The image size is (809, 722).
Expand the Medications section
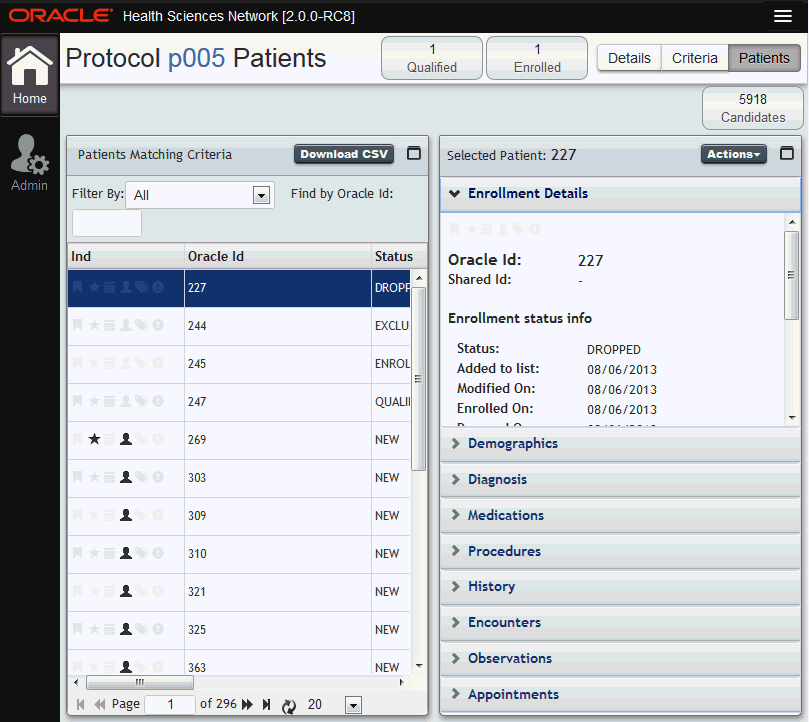click(620, 516)
